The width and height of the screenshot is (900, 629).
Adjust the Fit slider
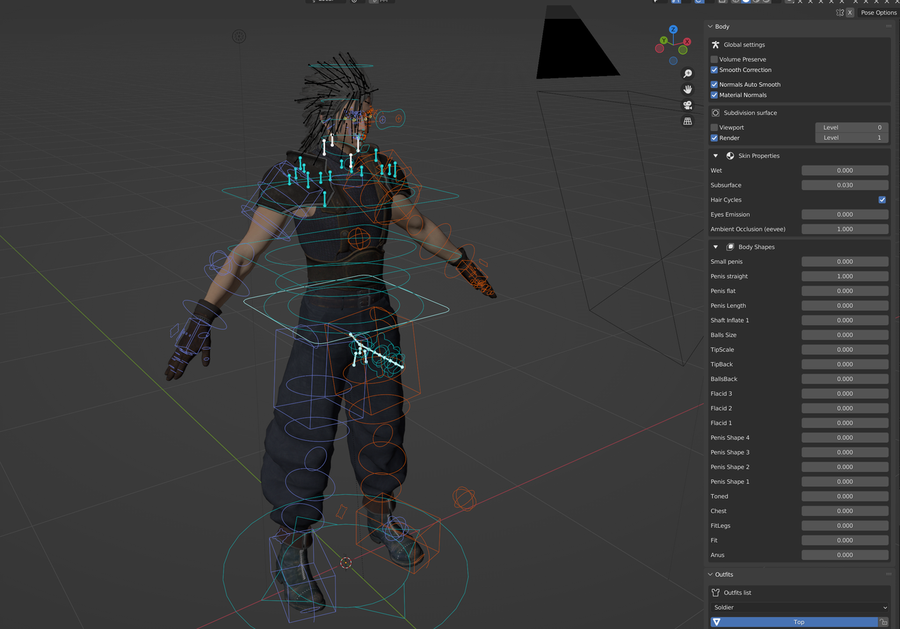tap(845, 540)
